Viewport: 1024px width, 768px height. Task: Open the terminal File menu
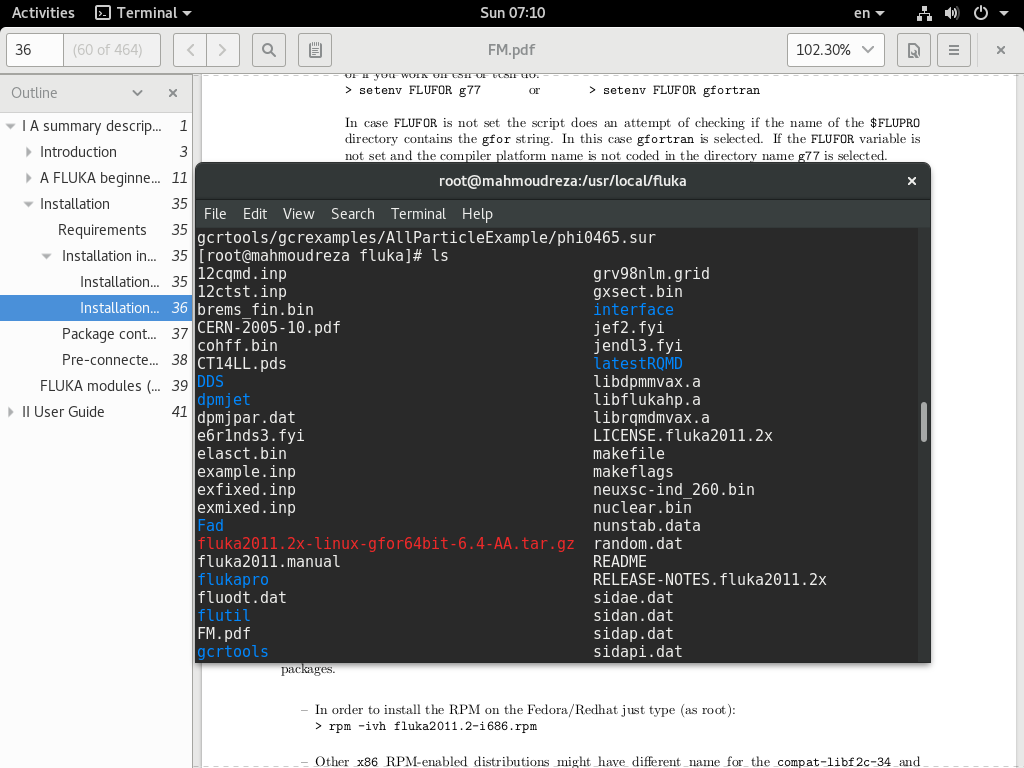[x=215, y=214]
